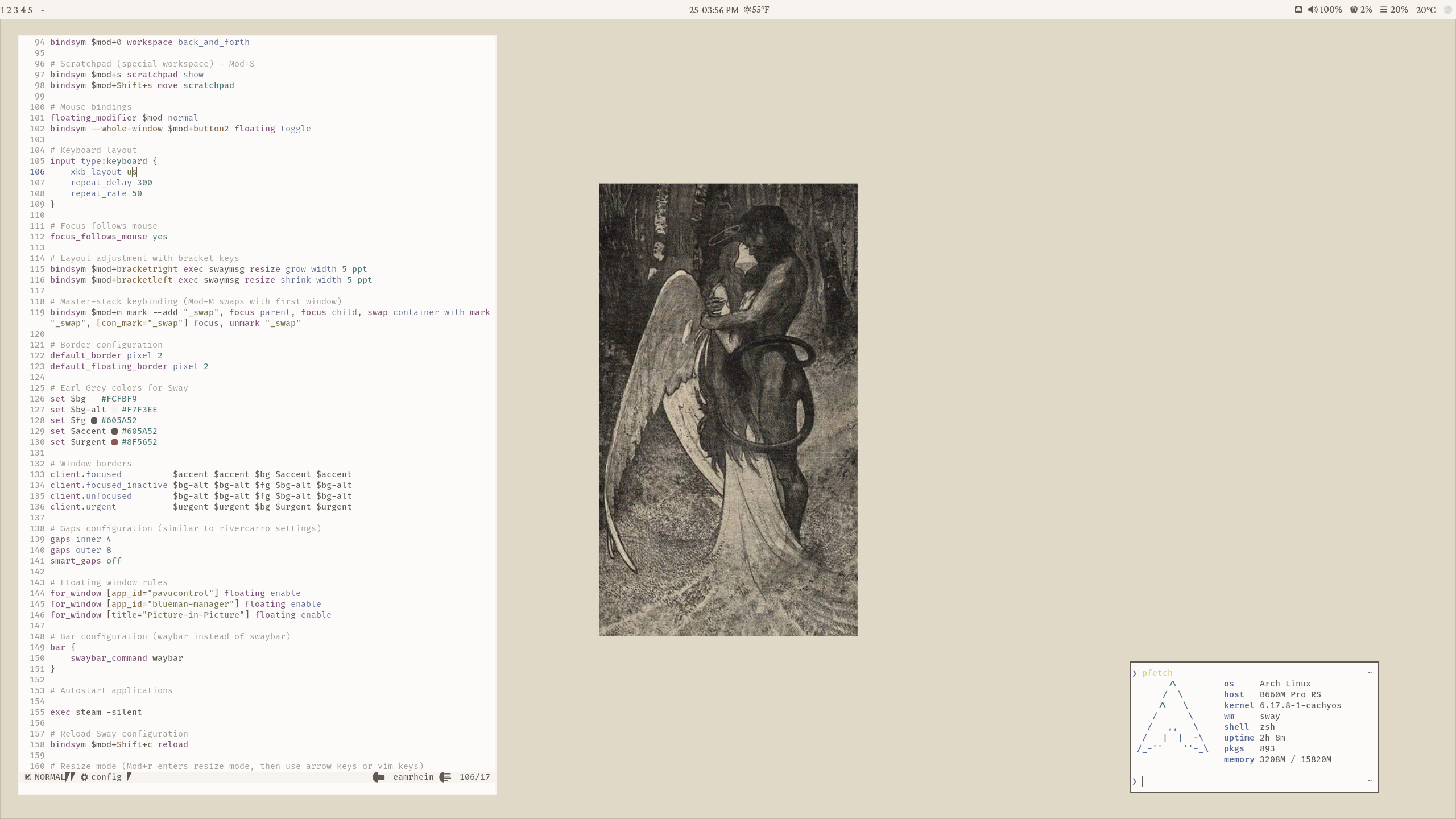Screen dimensions: 1456x819
Task: Switch to workspace 3
Action: [16, 10]
